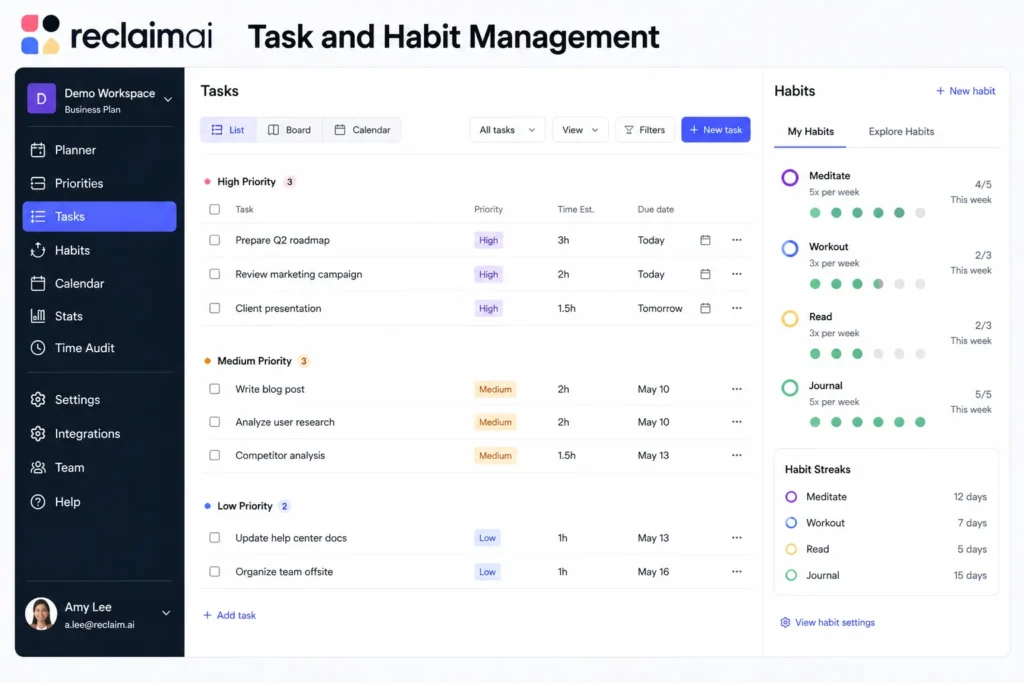
Task: Expand the Amy Lee account menu
Action: tap(166, 613)
